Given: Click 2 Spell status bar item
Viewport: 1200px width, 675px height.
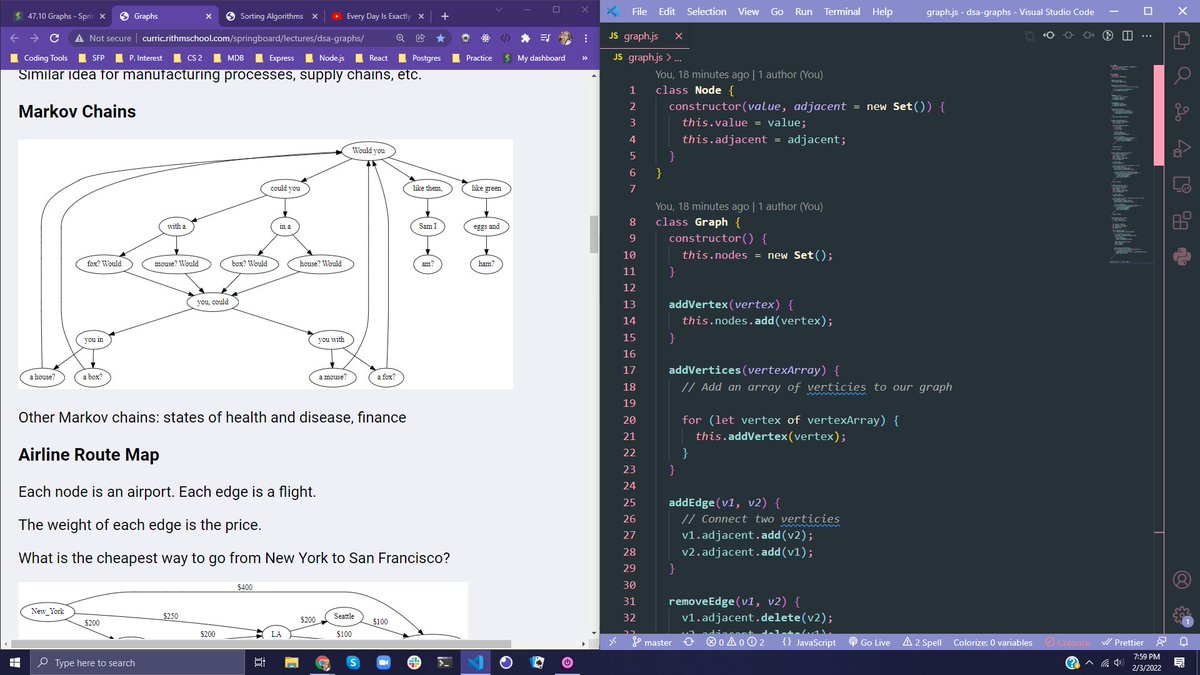Looking at the screenshot, I should tap(922, 642).
